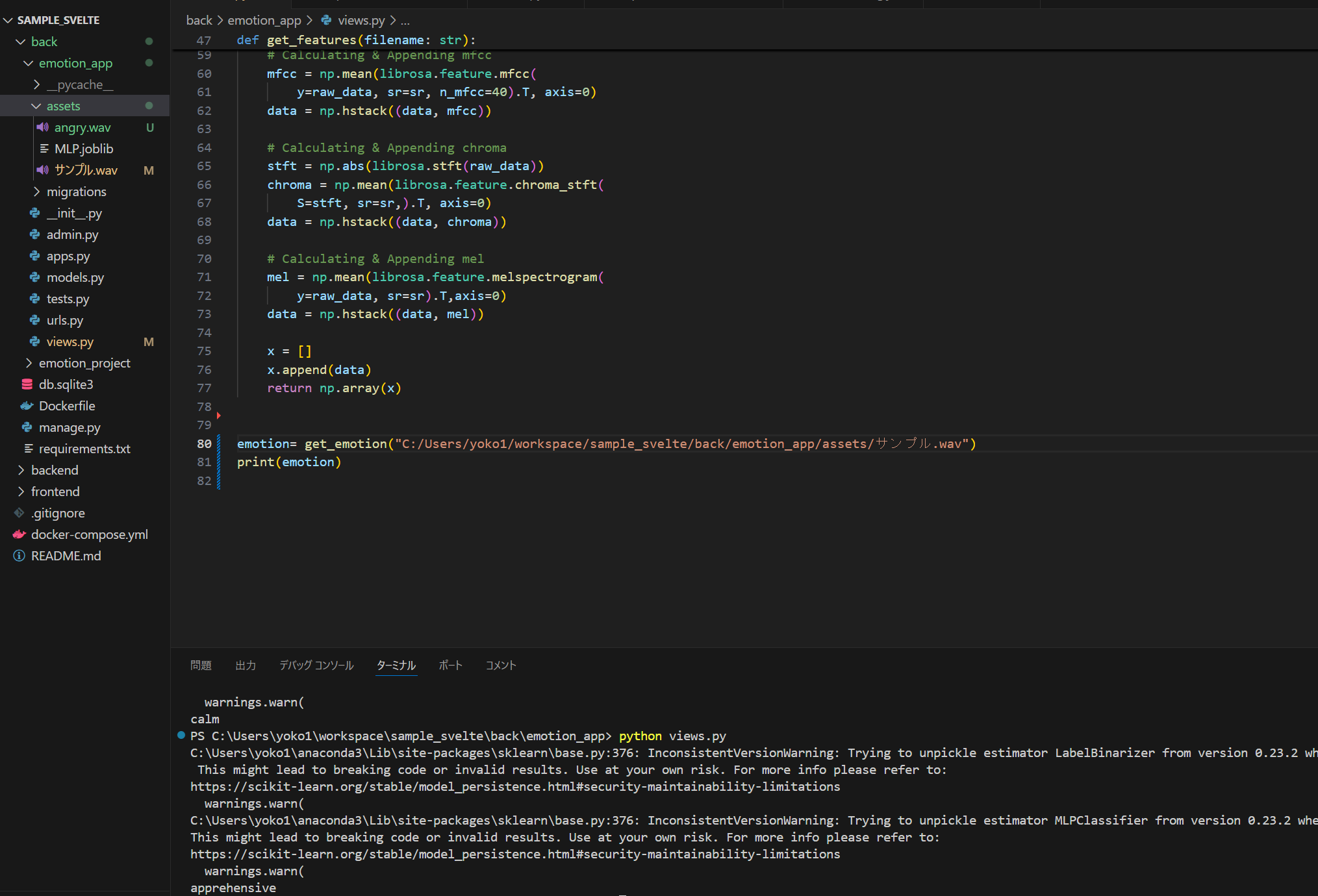Open the second scikit-learn URL in terminal
This screenshot has width=1318, height=896.
coord(515,854)
